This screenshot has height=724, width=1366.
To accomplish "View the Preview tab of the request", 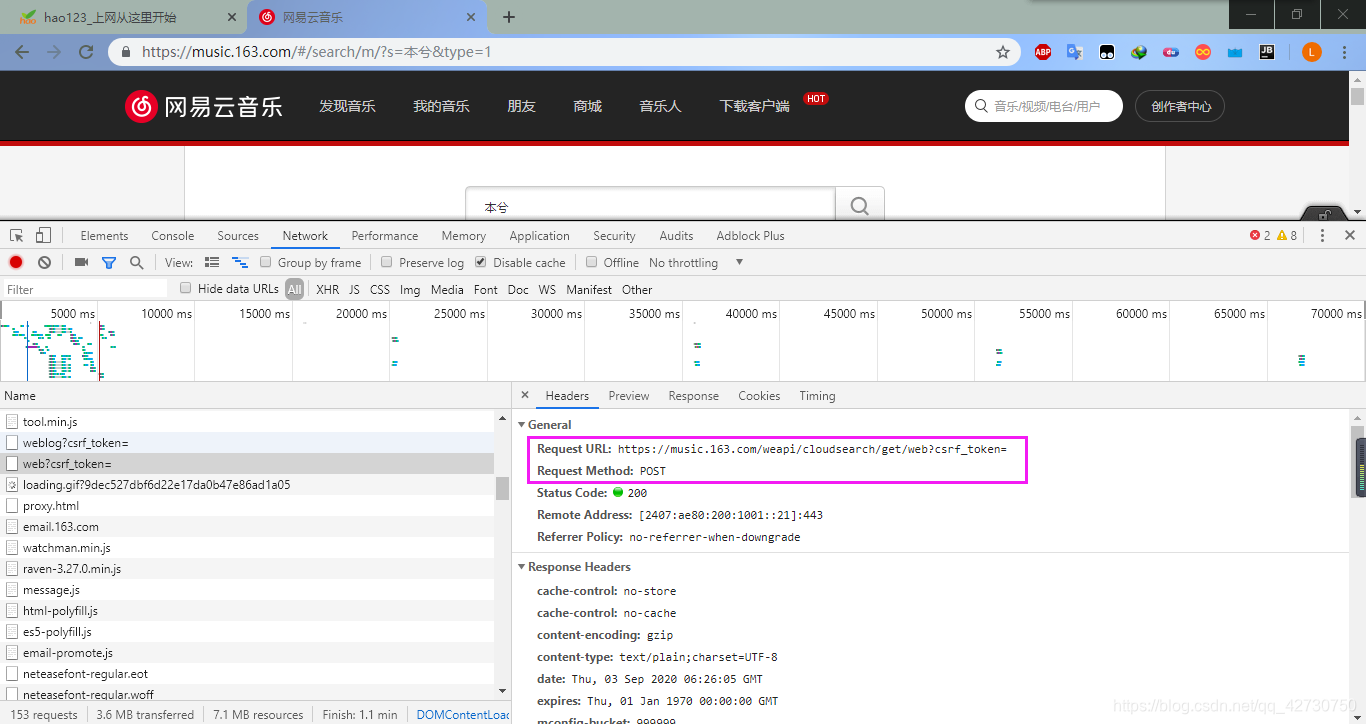I will pos(629,396).
